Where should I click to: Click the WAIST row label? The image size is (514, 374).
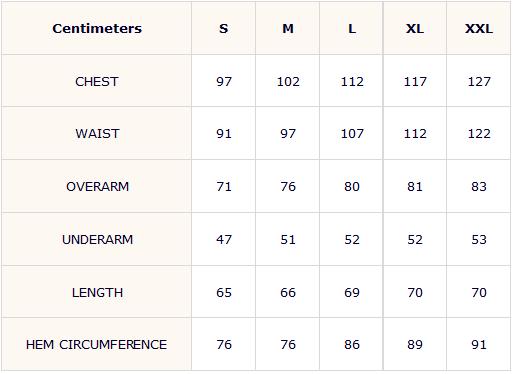click(x=97, y=134)
